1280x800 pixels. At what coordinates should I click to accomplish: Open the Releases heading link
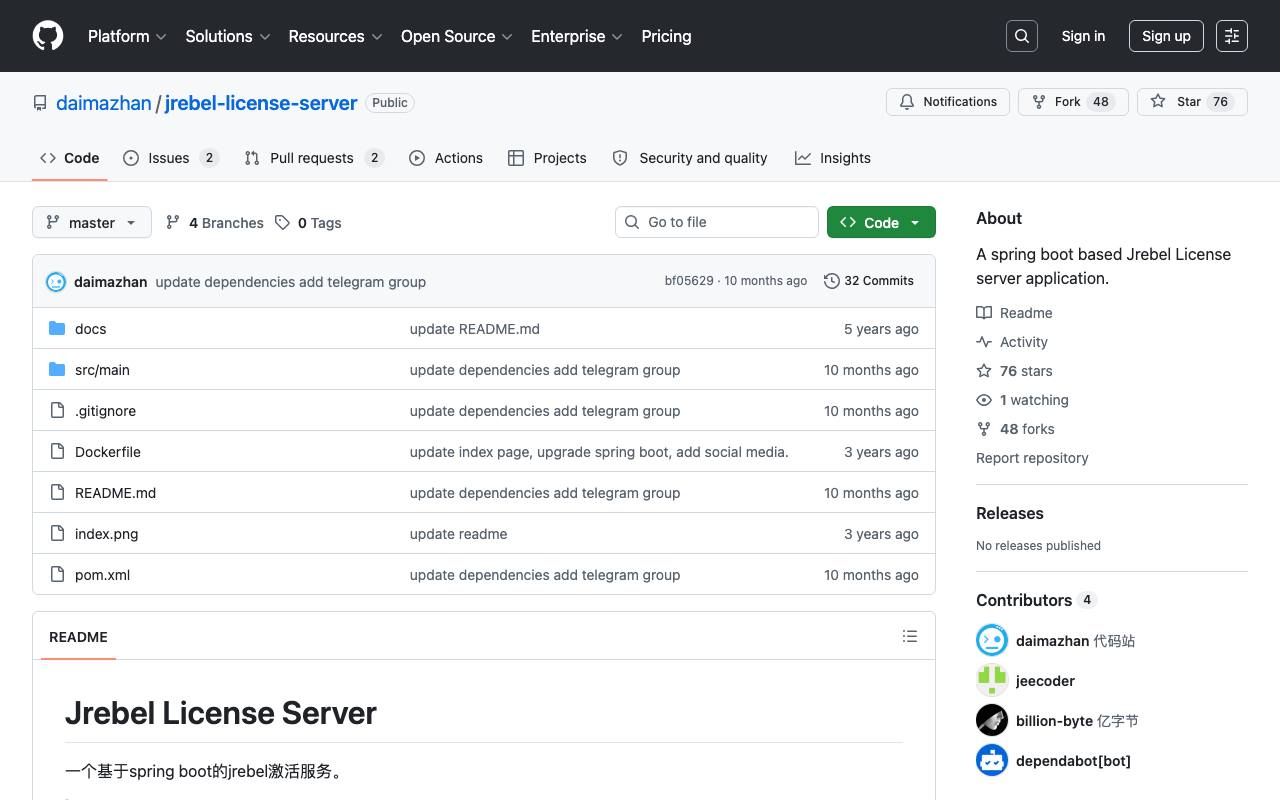(1010, 513)
